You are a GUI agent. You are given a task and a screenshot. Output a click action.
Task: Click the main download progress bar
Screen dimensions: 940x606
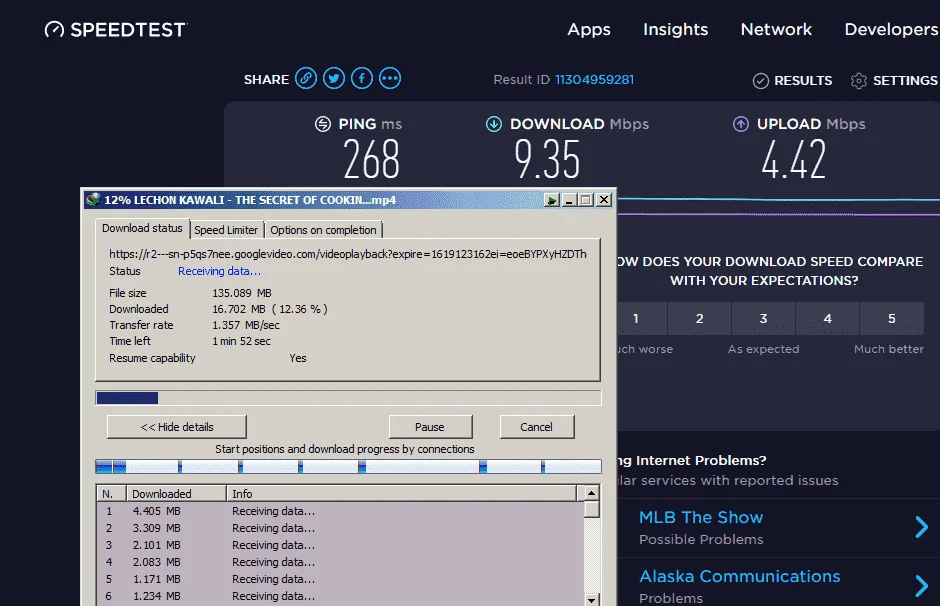pyautogui.click(x=348, y=398)
